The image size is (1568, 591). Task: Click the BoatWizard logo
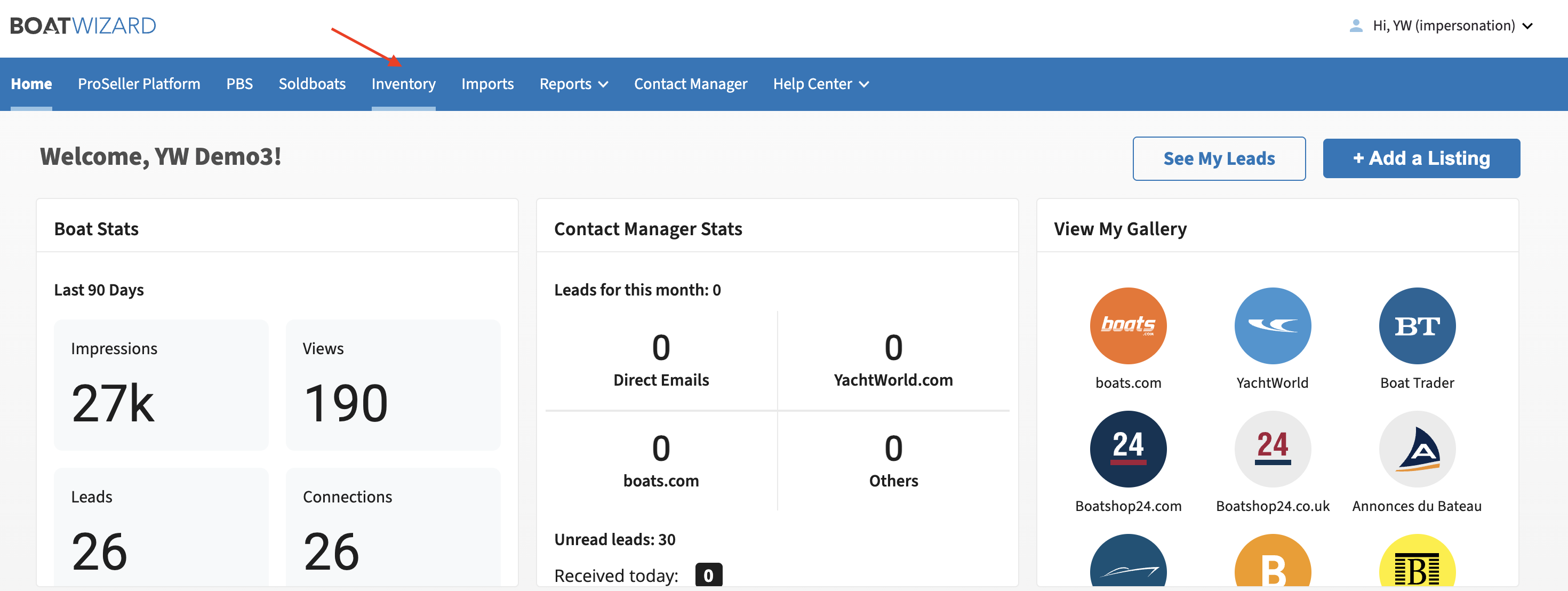83,26
